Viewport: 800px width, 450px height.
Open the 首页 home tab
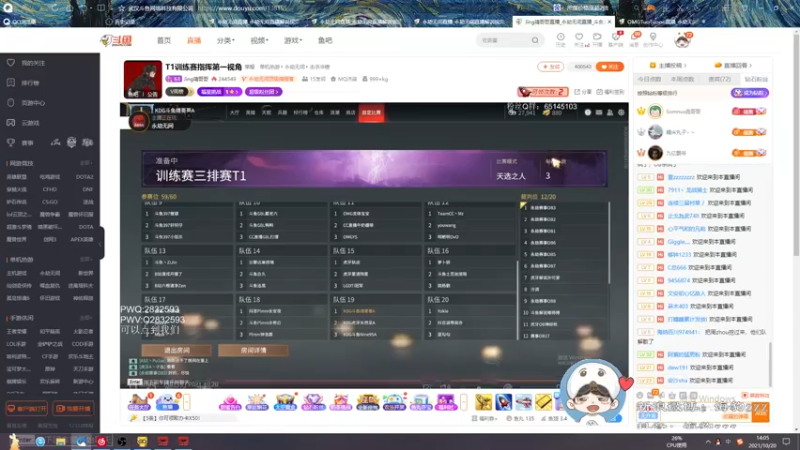point(164,40)
